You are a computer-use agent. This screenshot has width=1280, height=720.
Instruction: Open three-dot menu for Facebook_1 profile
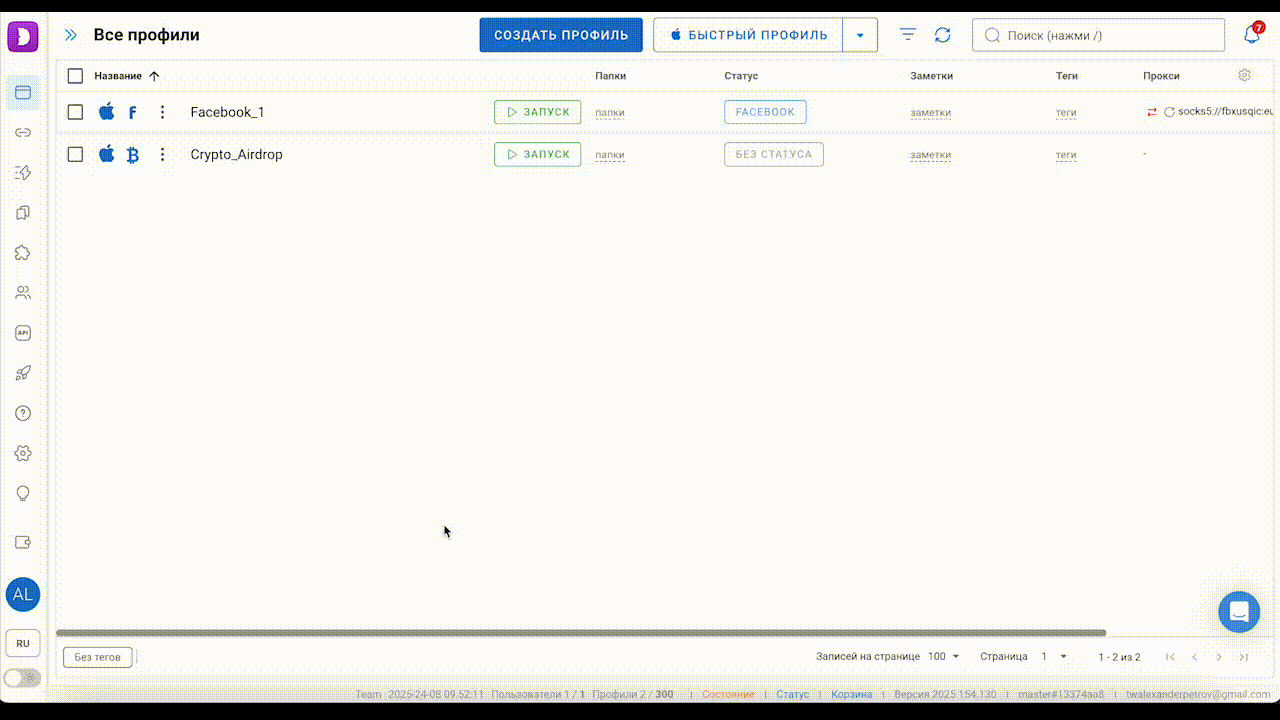tap(162, 112)
